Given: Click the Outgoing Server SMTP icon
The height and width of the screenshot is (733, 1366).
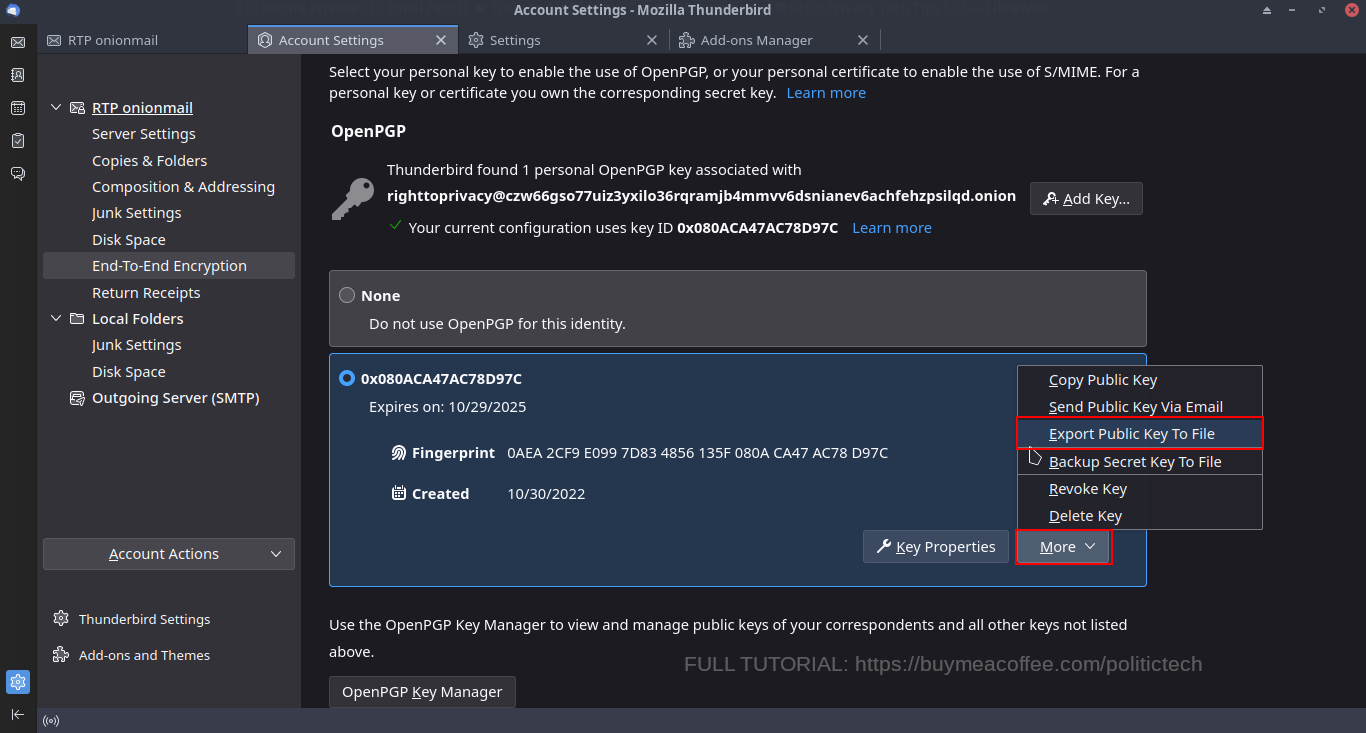Looking at the screenshot, I should coord(77,398).
